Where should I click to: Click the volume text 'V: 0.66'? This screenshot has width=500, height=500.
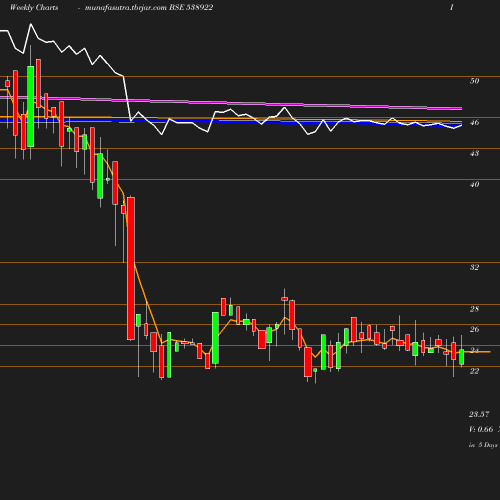(481, 429)
